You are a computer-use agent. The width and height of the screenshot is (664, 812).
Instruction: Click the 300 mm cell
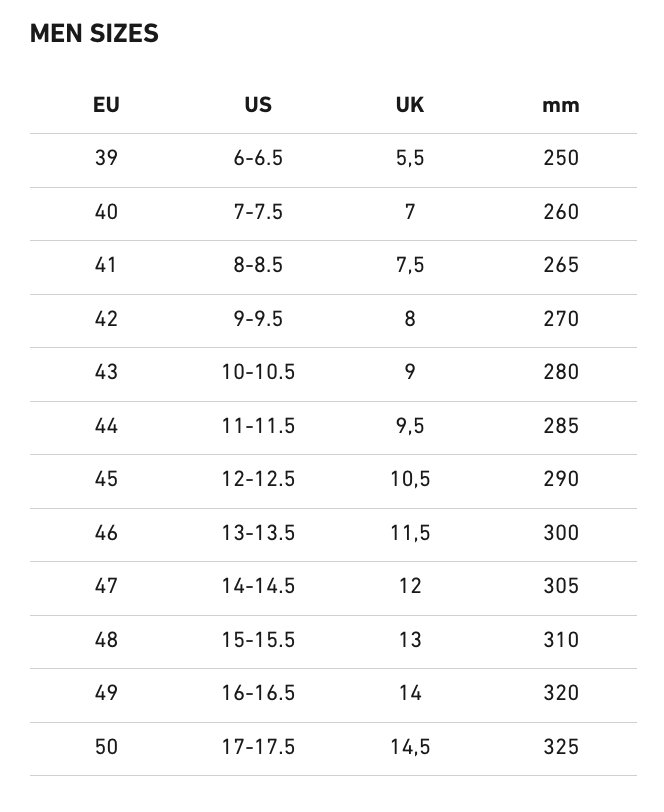tap(561, 533)
